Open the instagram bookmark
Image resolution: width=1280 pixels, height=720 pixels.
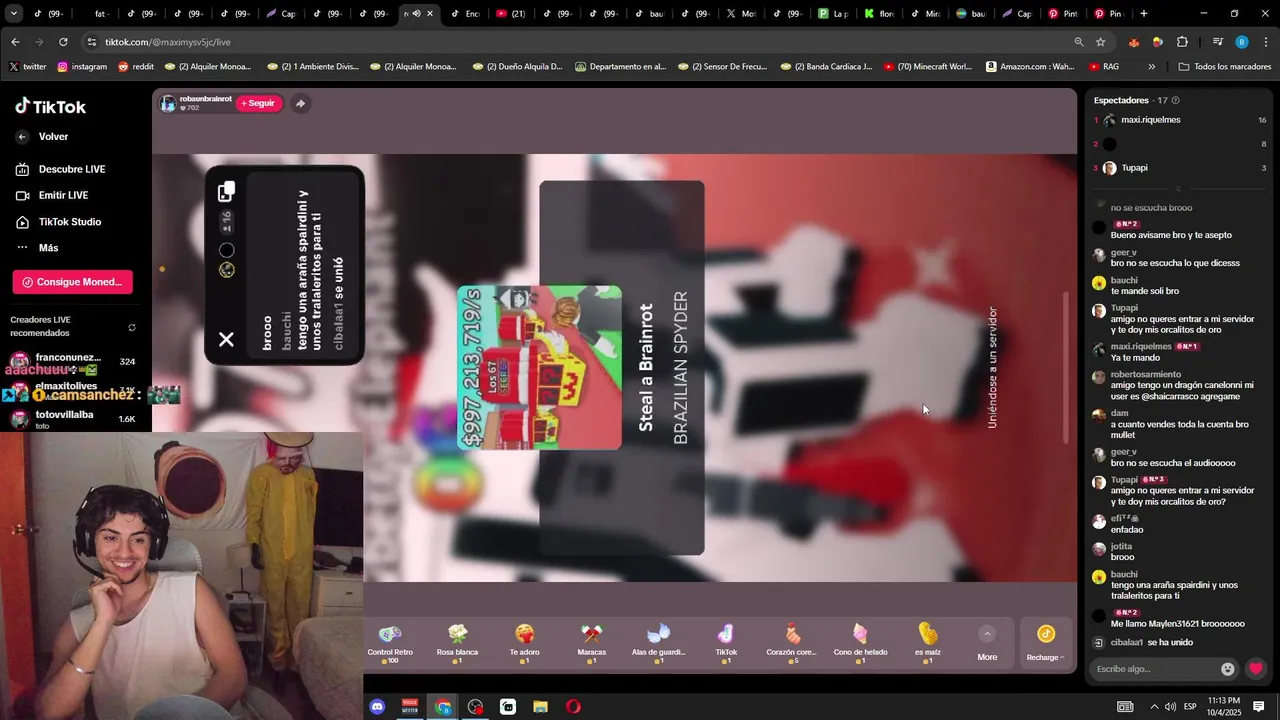pos(82,67)
